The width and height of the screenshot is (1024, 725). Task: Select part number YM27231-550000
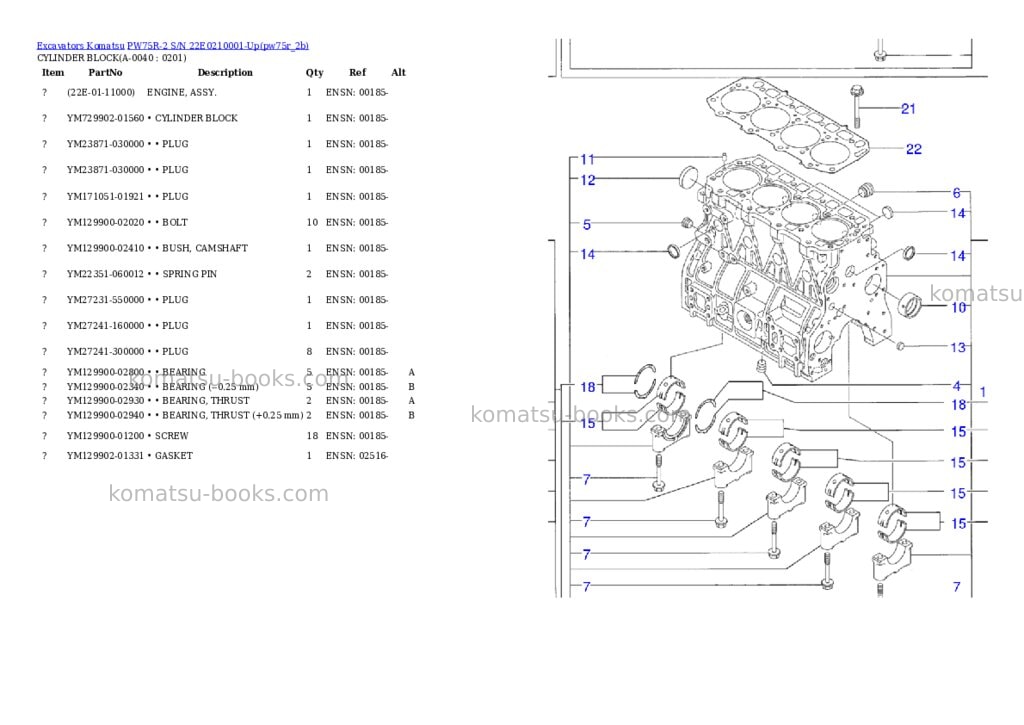tap(105, 300)
